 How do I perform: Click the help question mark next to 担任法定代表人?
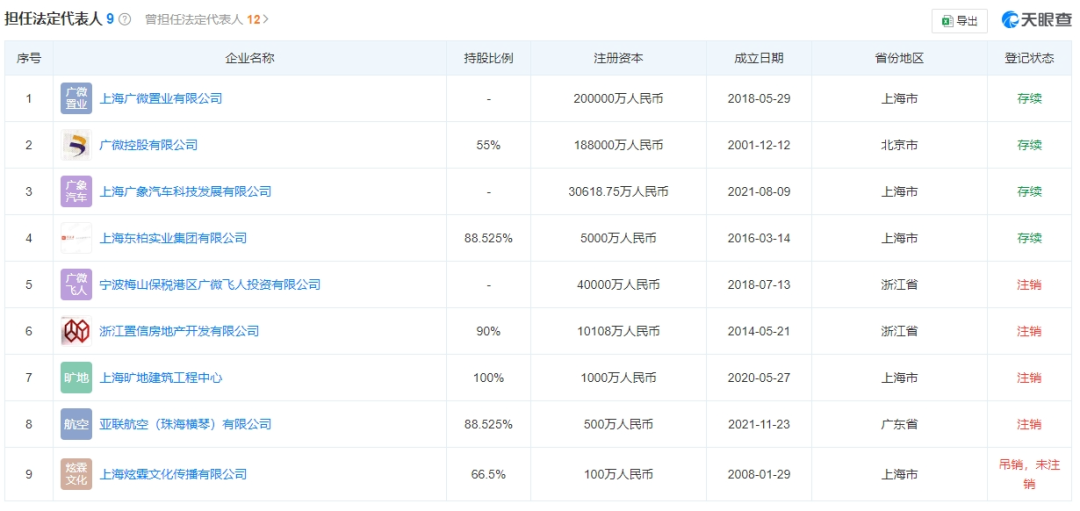click(125, 19)
